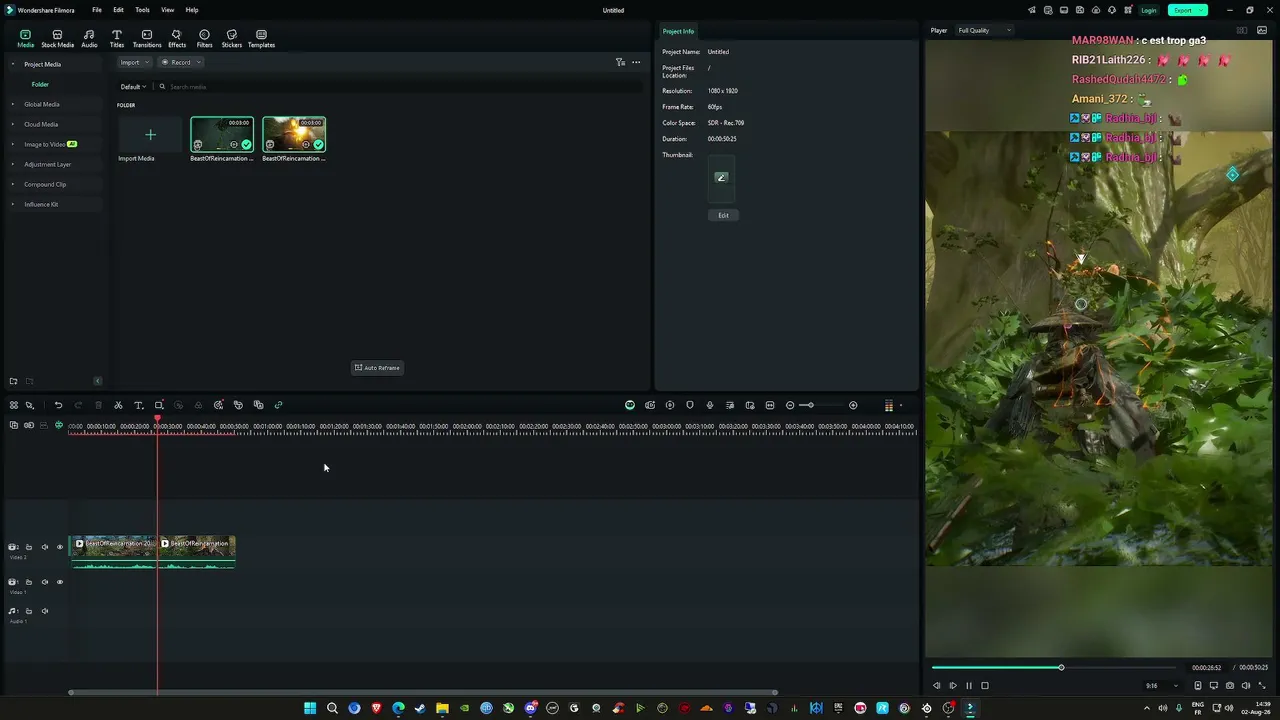The image size is (1280, 720).
Task: Expand the Adjustment Layer section
Action: click(x=13, y=164)
